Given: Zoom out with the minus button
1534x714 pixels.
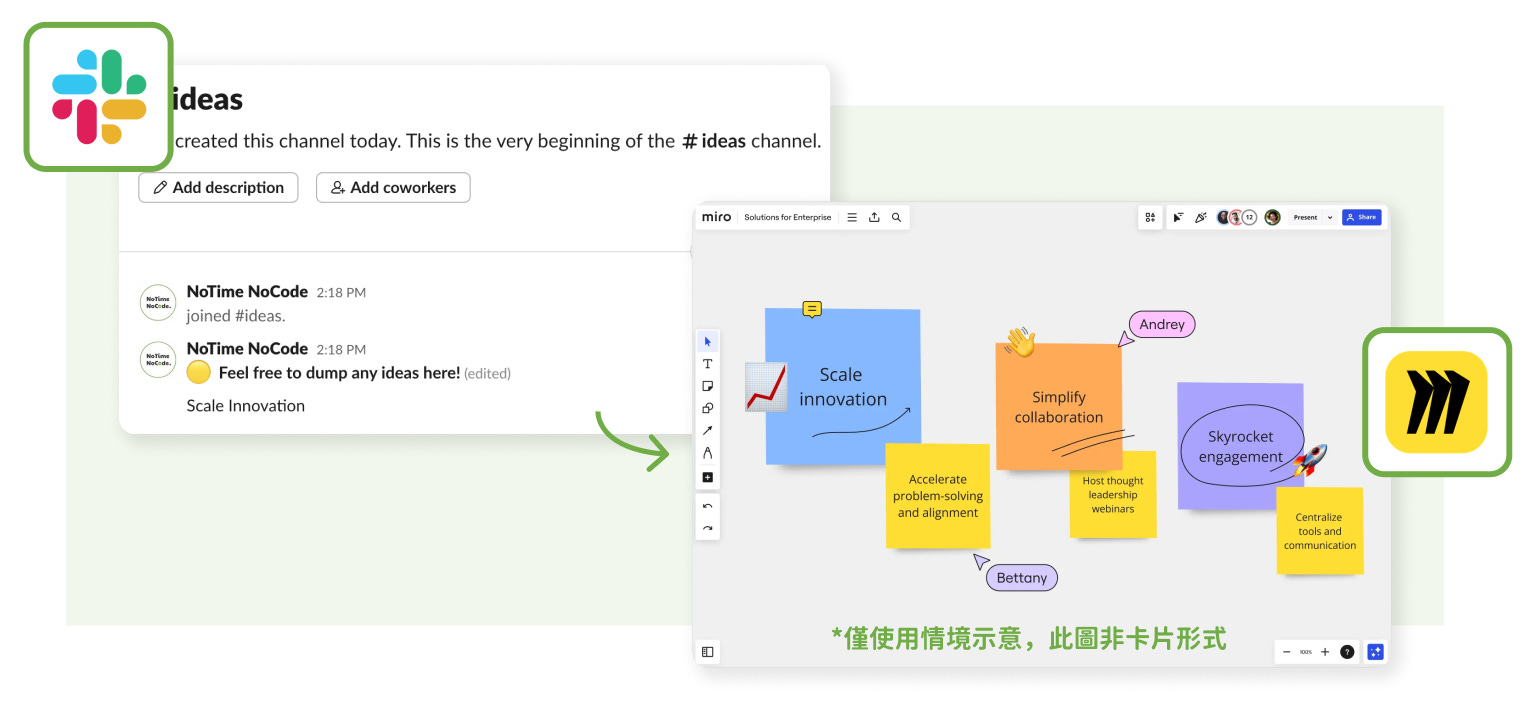Looking at the screenshot, I should [x=1287, y=652].
